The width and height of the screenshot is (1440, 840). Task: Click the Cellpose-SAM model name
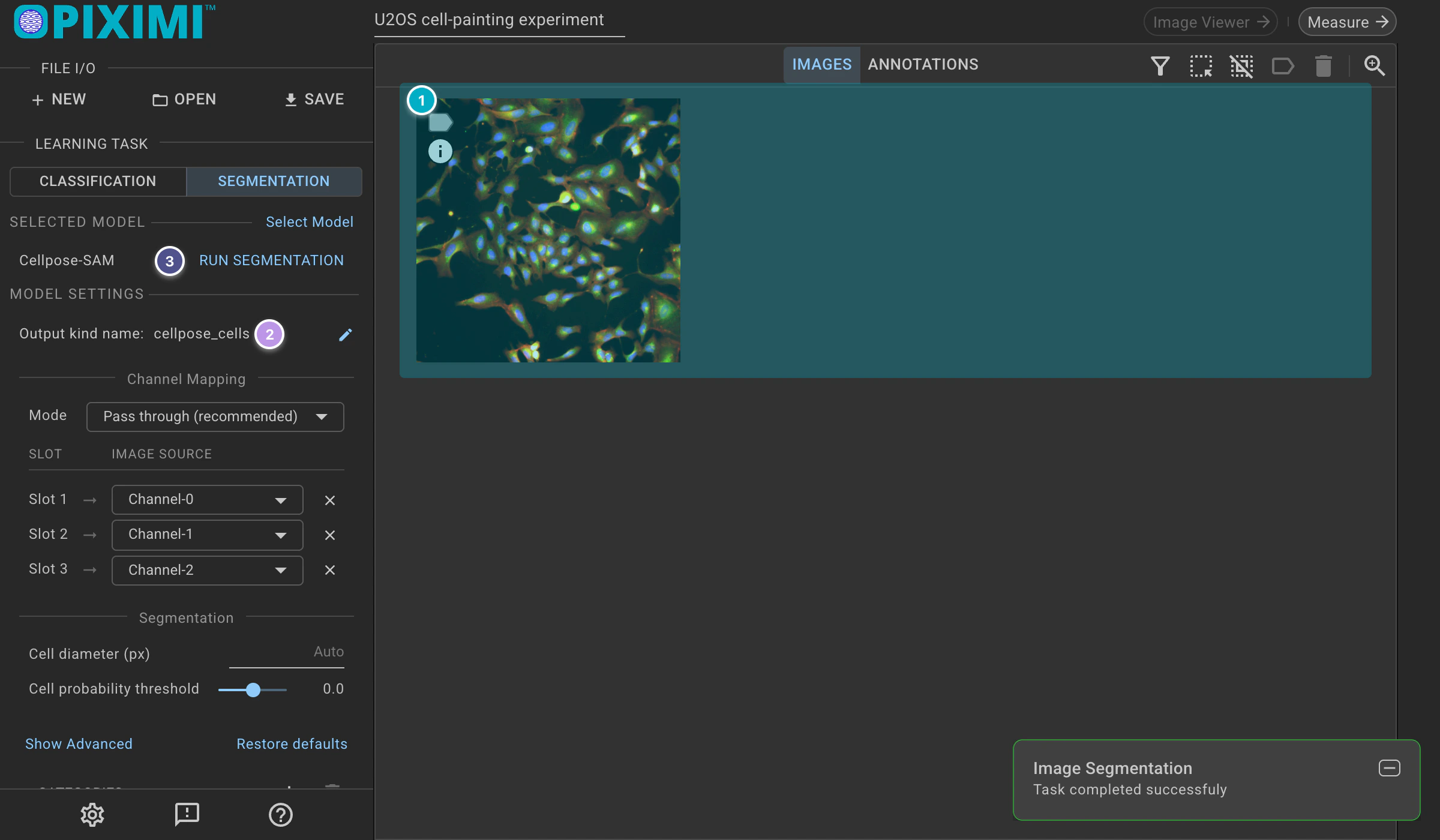click(67, 260)
